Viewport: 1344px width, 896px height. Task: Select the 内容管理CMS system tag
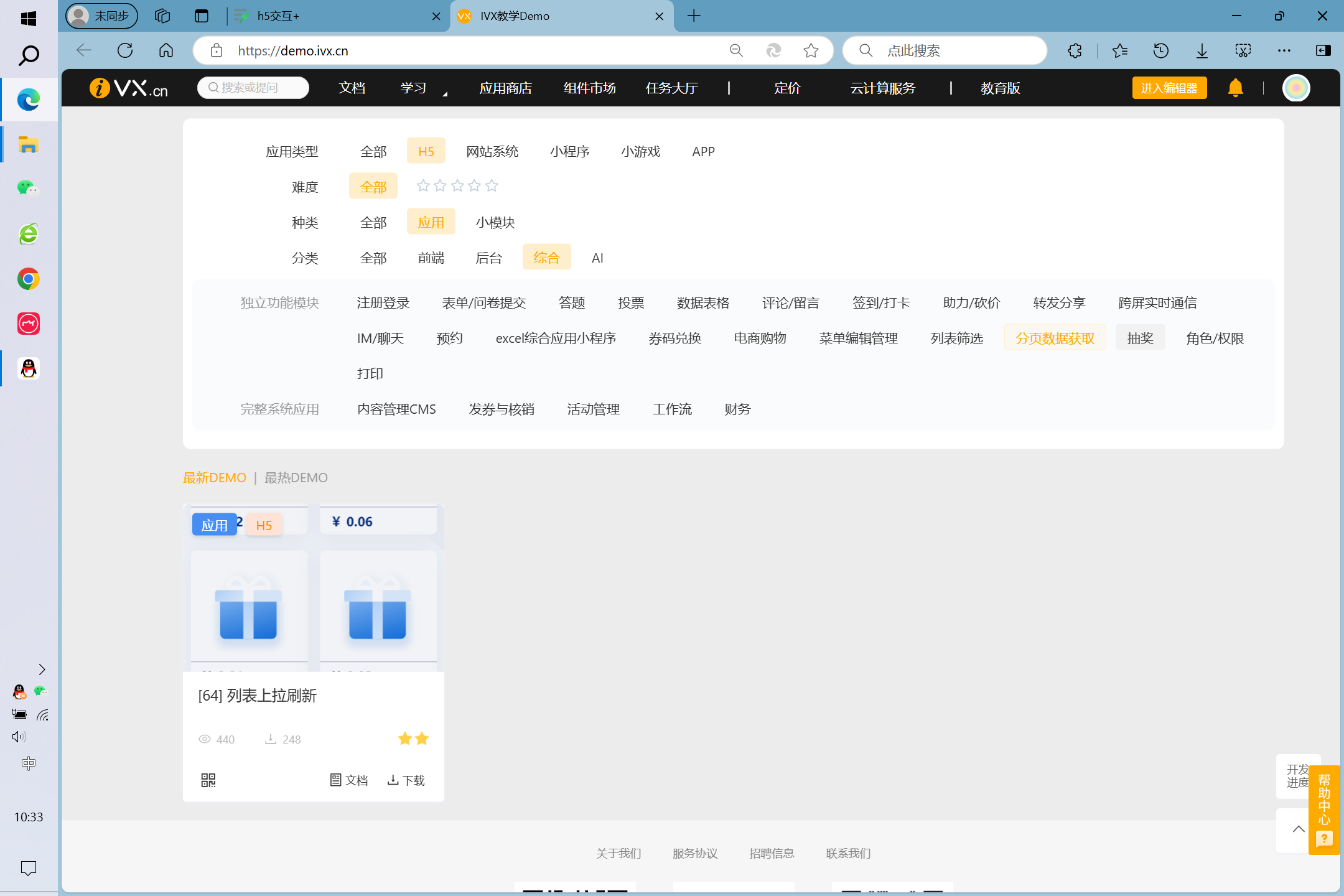pos(396,409)
